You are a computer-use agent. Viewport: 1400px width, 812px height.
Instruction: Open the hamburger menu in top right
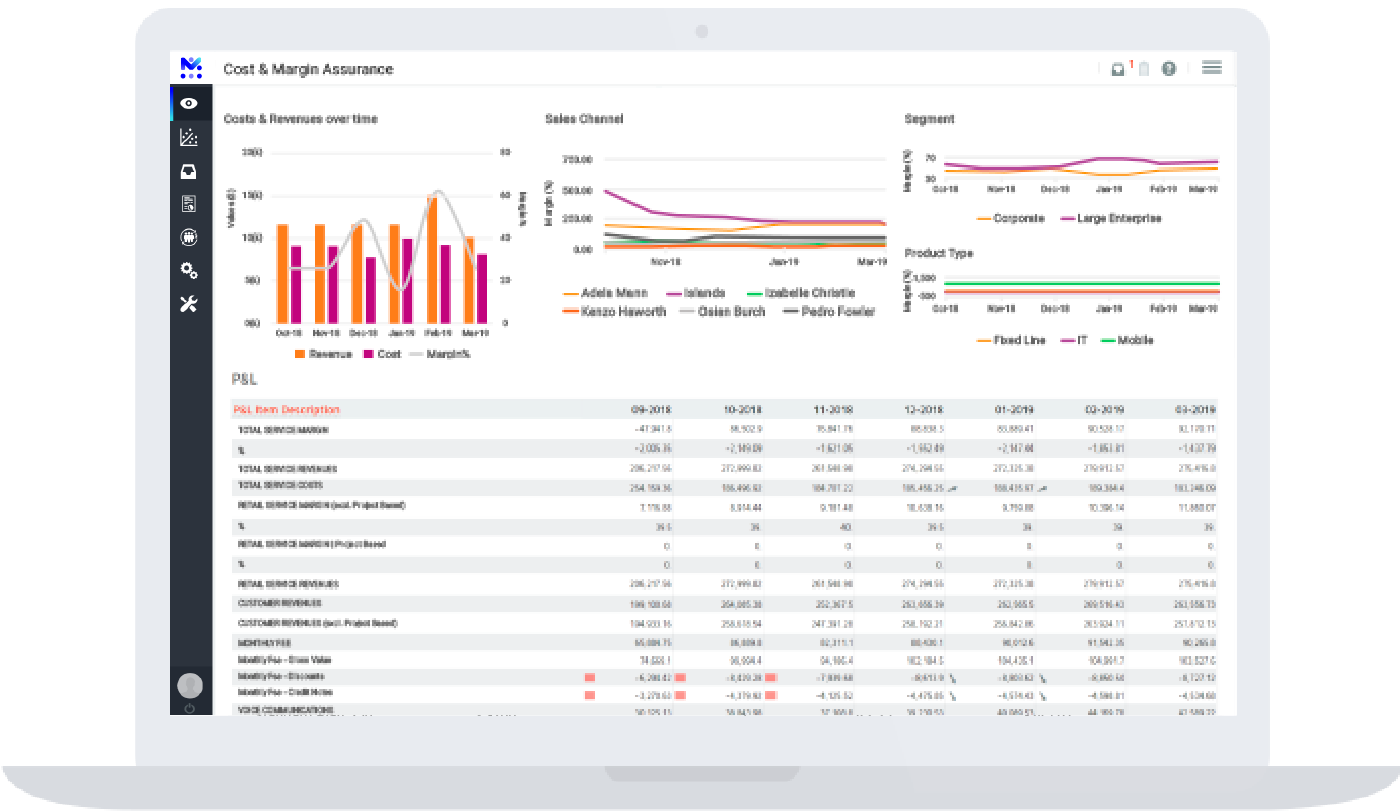(x=1211, y=67)
